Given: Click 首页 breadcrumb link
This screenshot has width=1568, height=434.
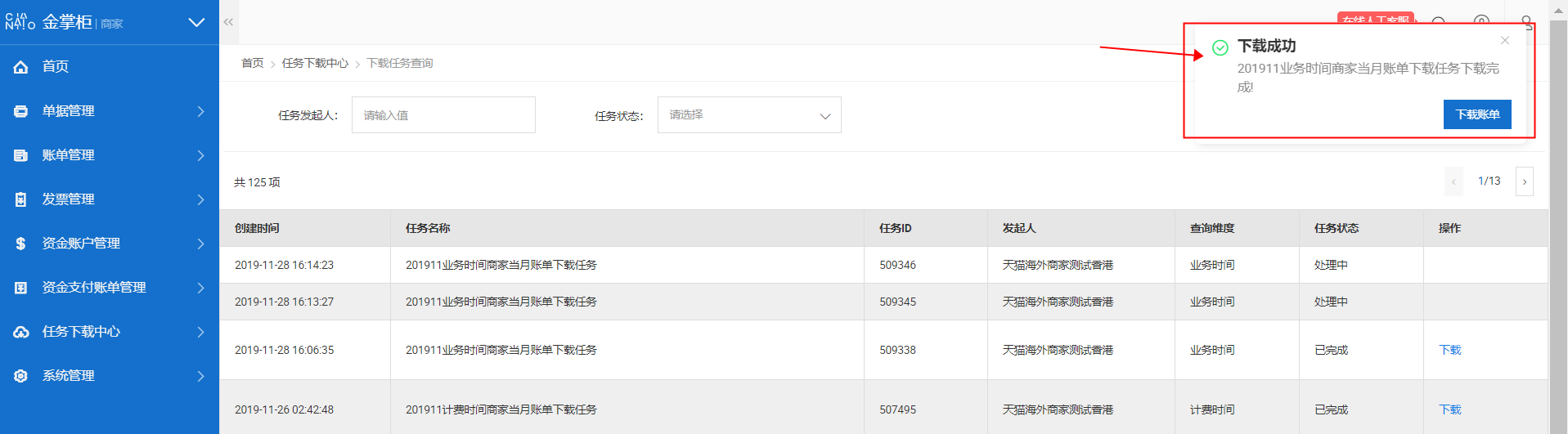Looking at the screenshot, I should click(253, 63).
